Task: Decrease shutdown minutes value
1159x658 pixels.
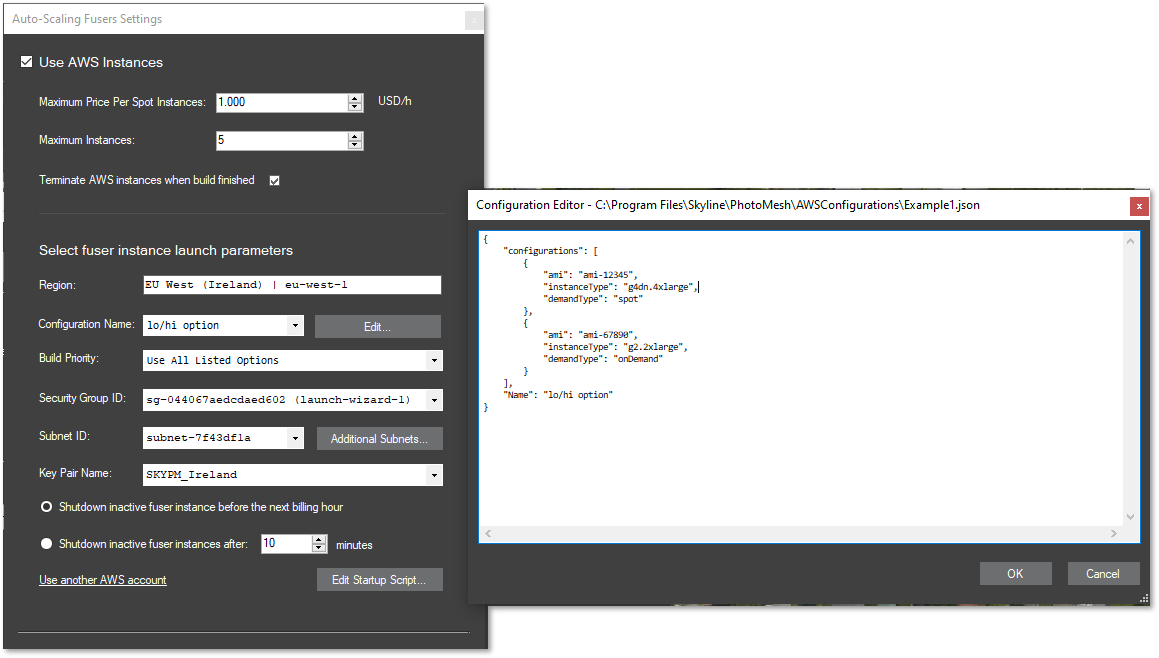Action: [319, 549]
